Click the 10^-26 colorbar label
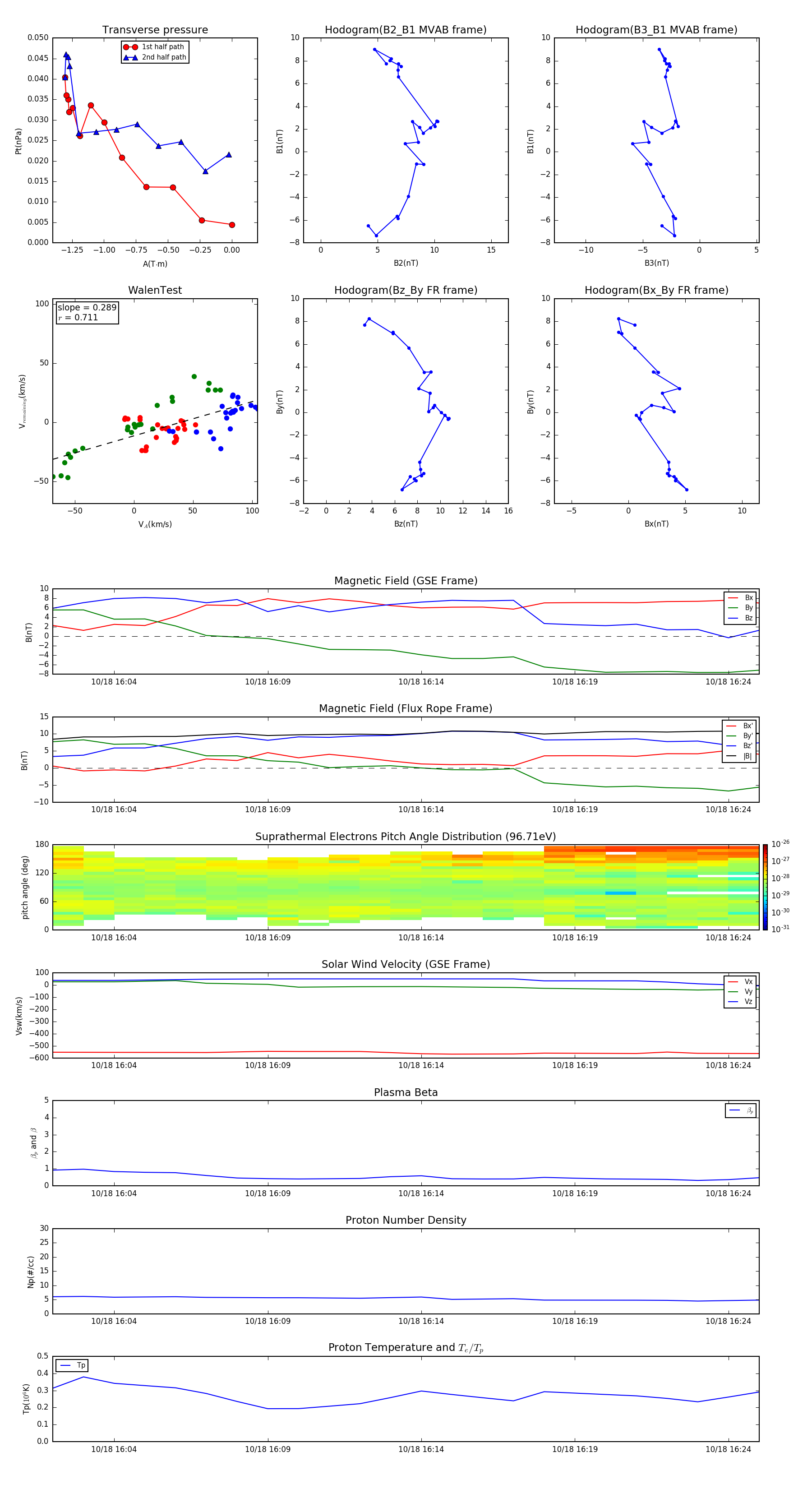The width and height of the screenshot is (812, 1489). [x=781, y=844]
